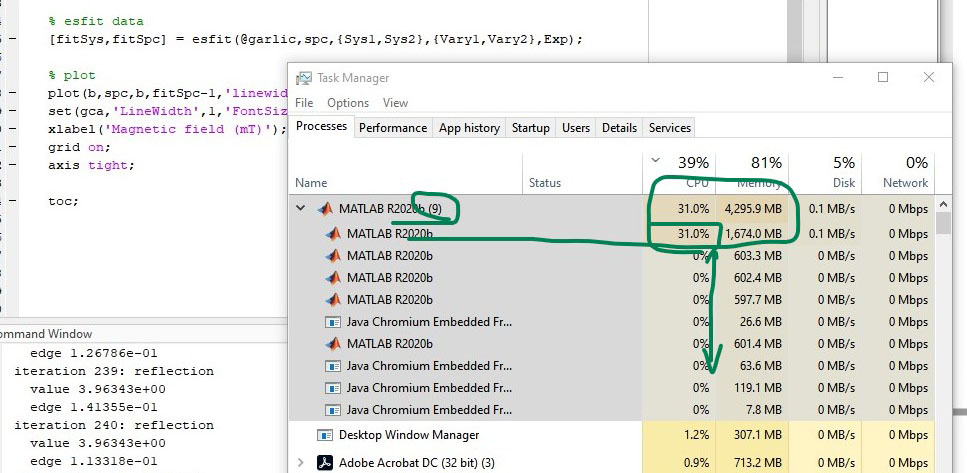Click the MATLAB icon of the 601.4 MB process
The height and width of the screenshot is (473, 967).
click(333, 343)
